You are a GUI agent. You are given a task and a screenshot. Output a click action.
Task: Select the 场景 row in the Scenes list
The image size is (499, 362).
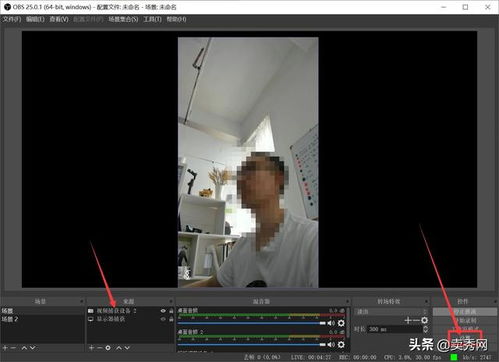42,311
